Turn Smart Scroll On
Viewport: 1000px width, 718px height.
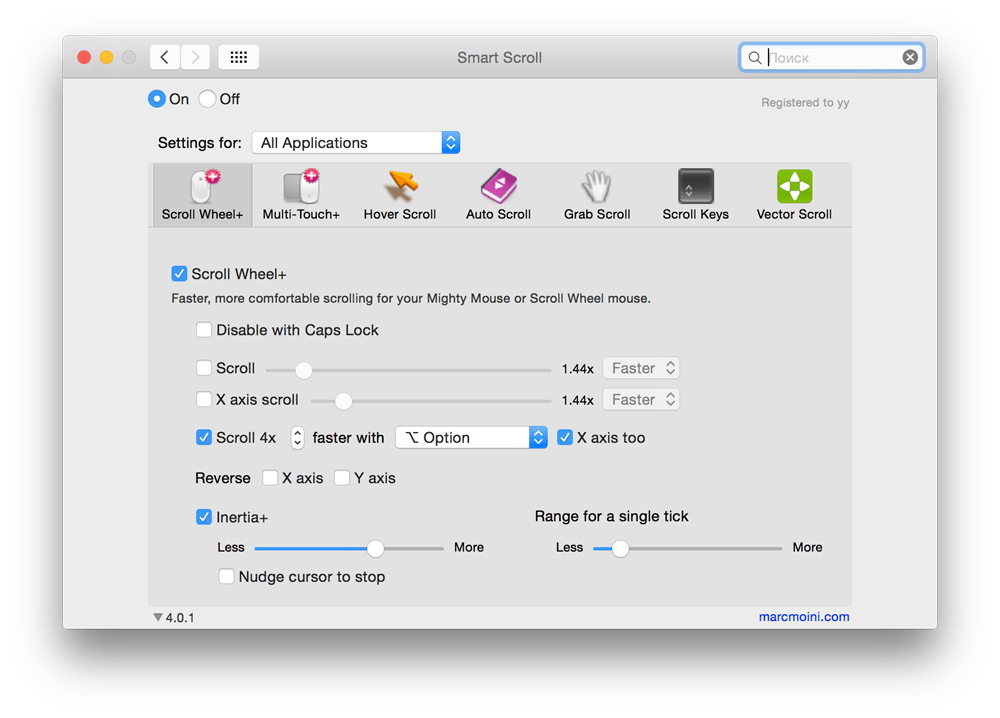coord(156,99)
